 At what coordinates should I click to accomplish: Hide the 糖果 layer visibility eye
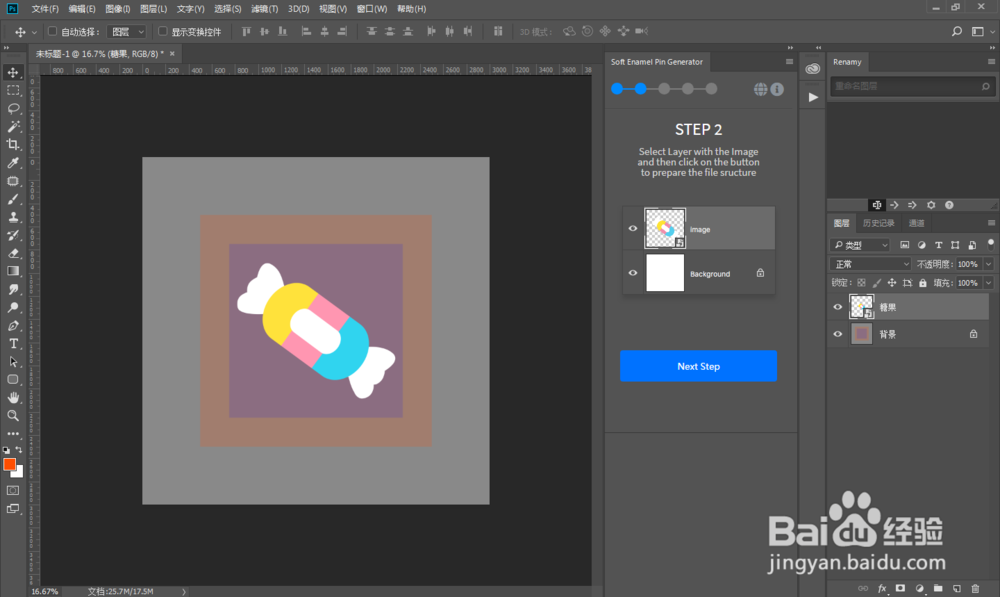coord(837,307)
